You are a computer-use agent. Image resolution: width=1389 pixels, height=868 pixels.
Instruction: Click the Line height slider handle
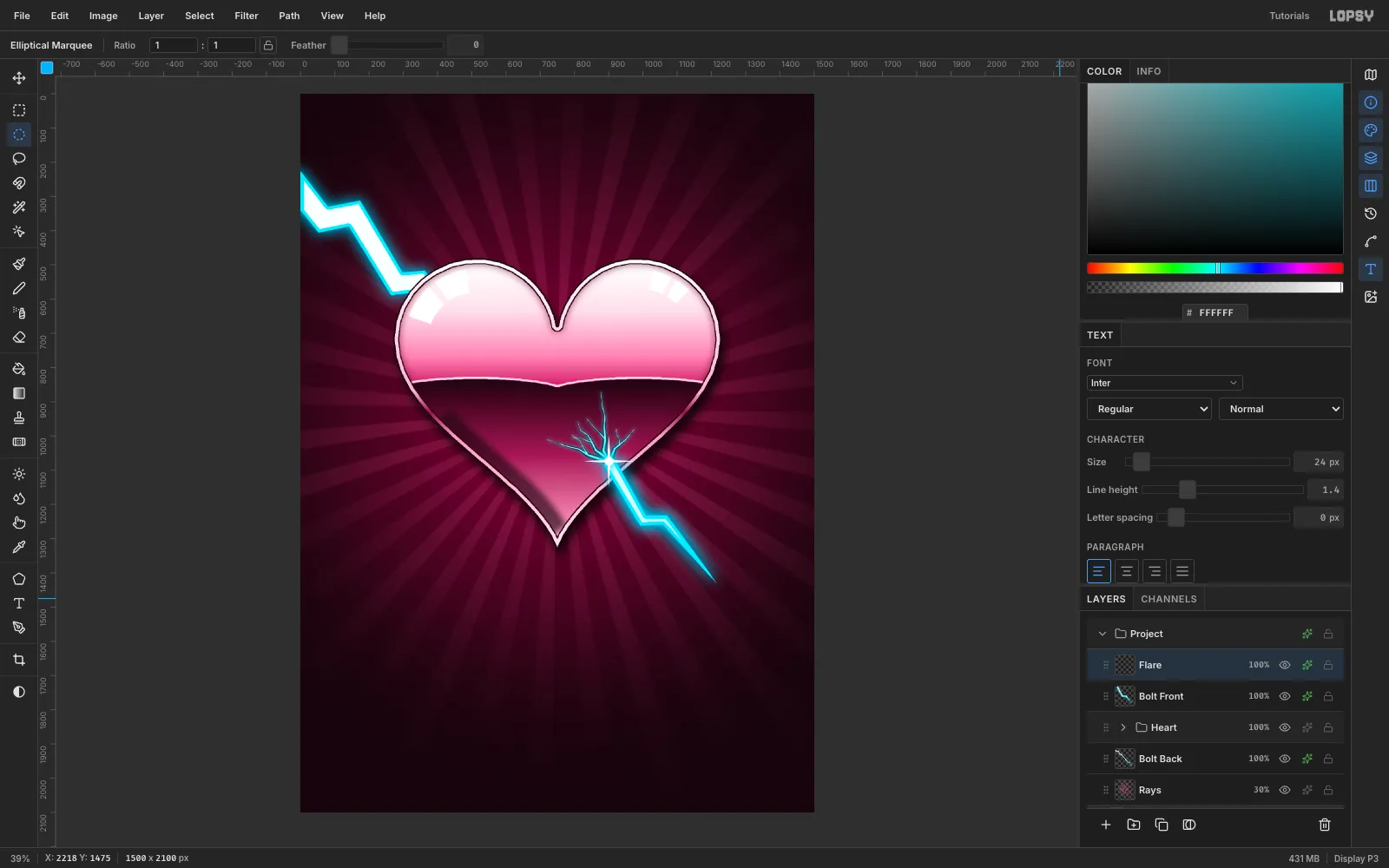[1187, 490]
